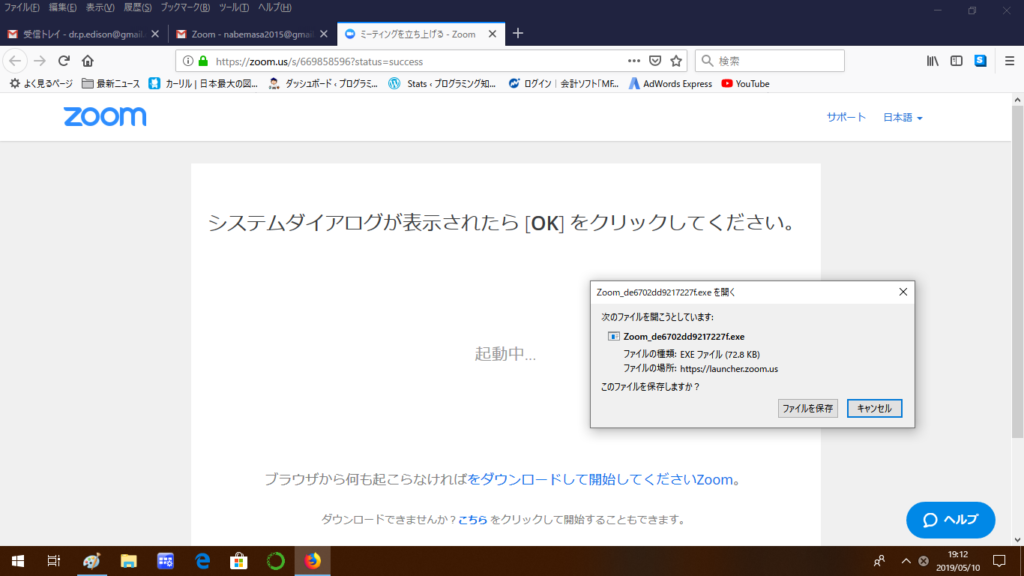Viewport: 1024px width, 576px height.
Task: Click the browser forward arrow
Action: tap(40, 61)
